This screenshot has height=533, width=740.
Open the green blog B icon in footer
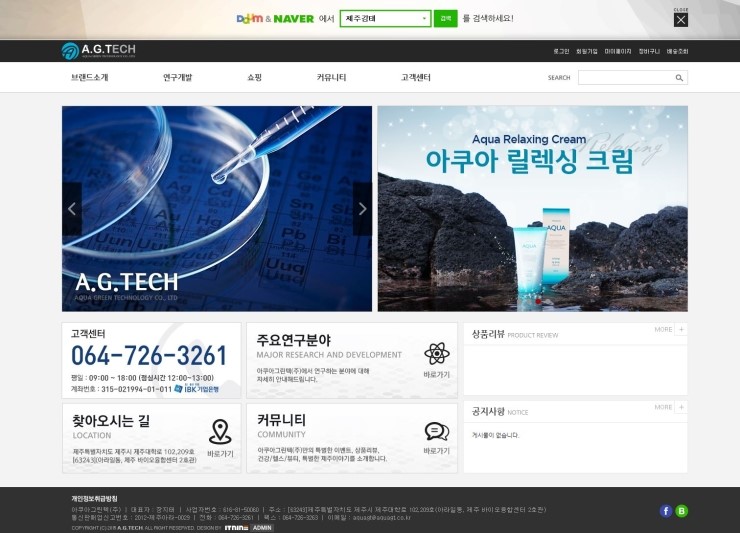tap(681, 511)
